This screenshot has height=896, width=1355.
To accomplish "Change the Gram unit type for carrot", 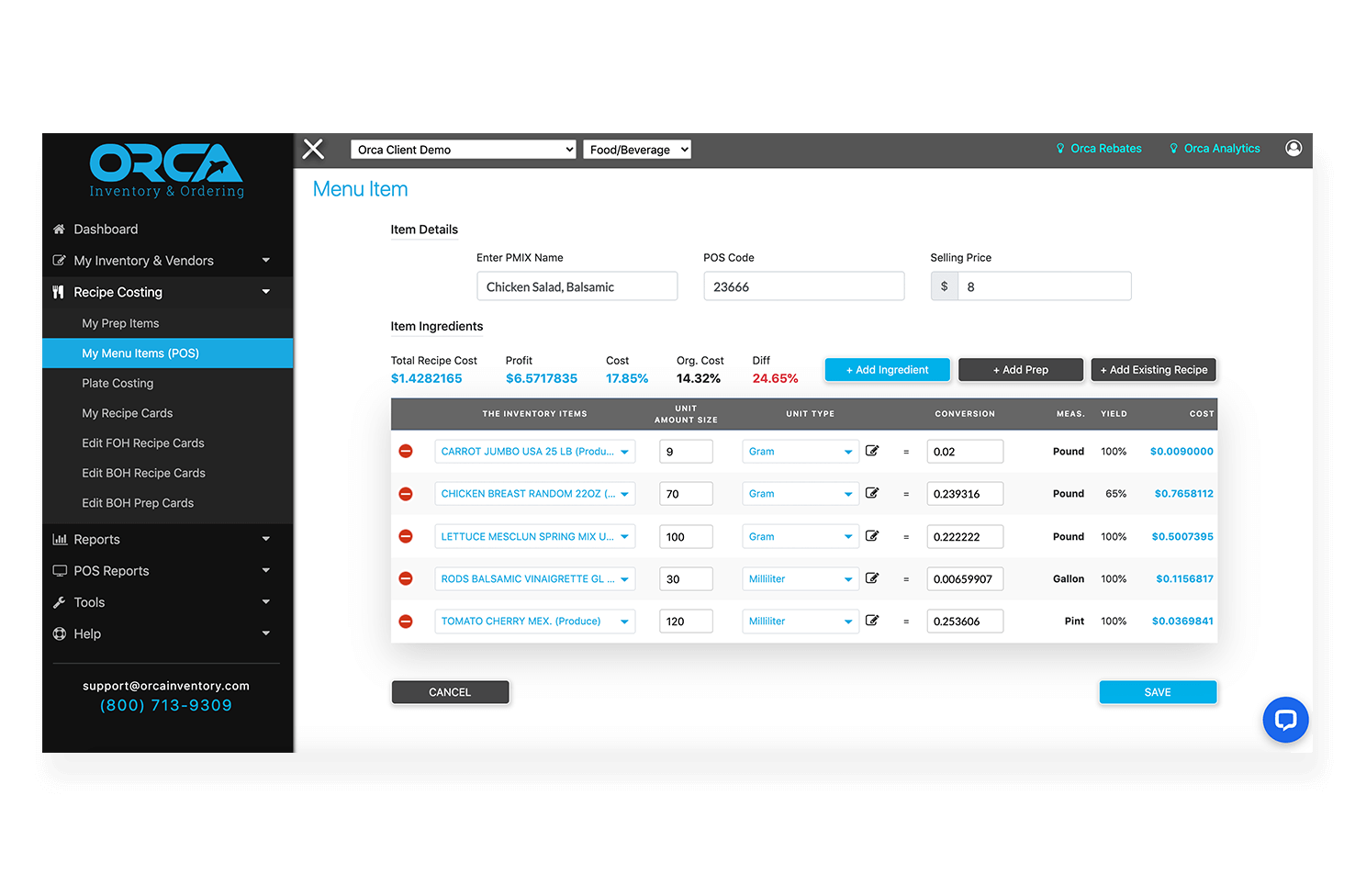I will pos(801,452).
